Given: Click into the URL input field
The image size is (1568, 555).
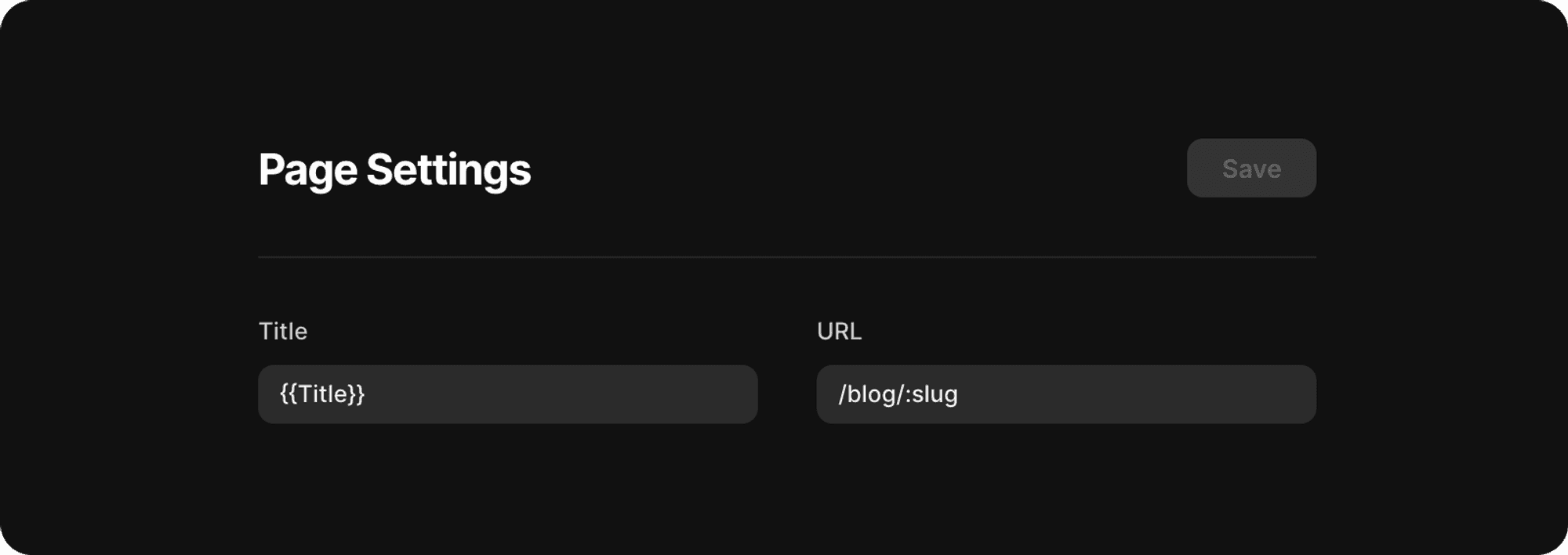Looking at the screenshot, I should 1065,394.
